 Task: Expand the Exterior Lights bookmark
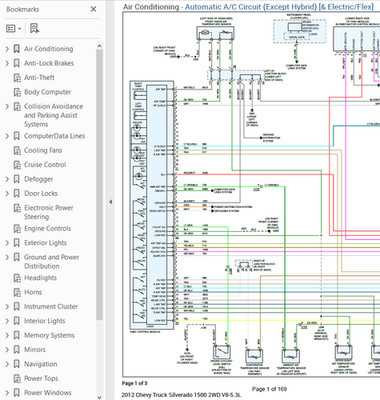coord(7,243)
